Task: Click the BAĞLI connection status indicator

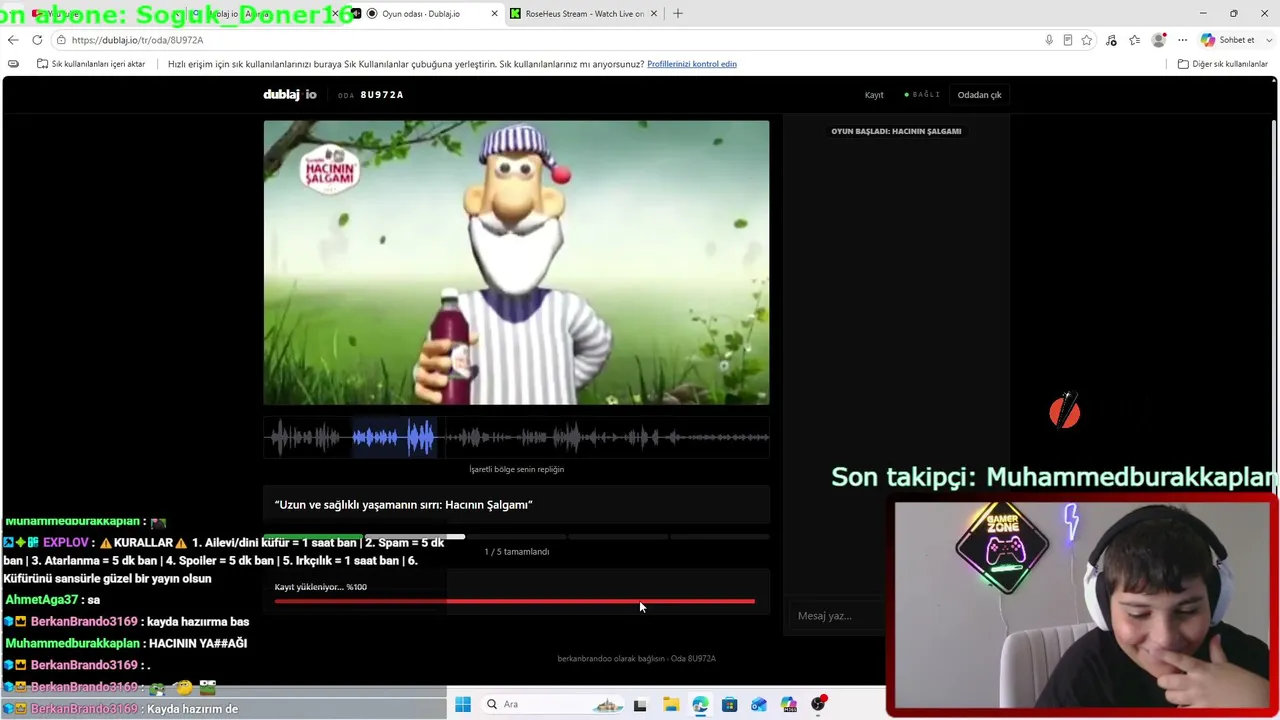Action: (922, 95)
